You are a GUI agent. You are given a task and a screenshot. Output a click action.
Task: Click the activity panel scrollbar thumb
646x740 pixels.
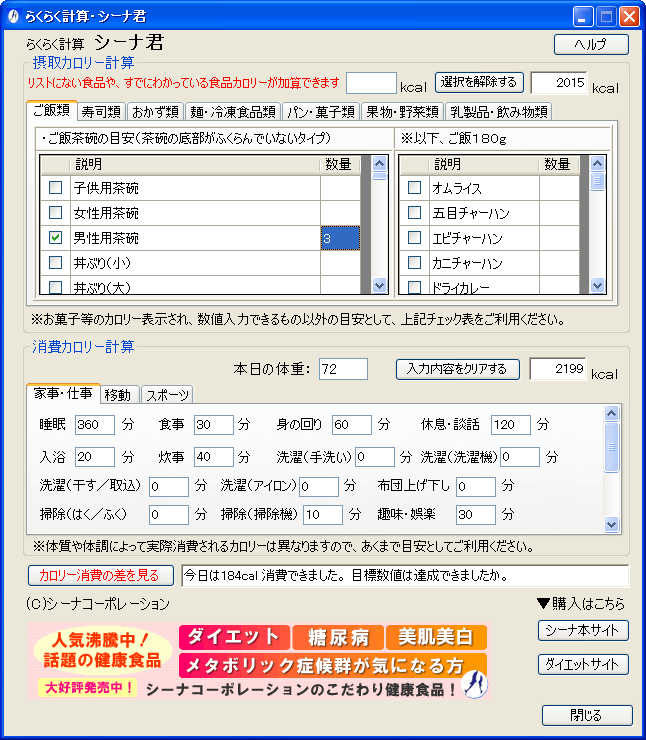[x=612, y=447]
